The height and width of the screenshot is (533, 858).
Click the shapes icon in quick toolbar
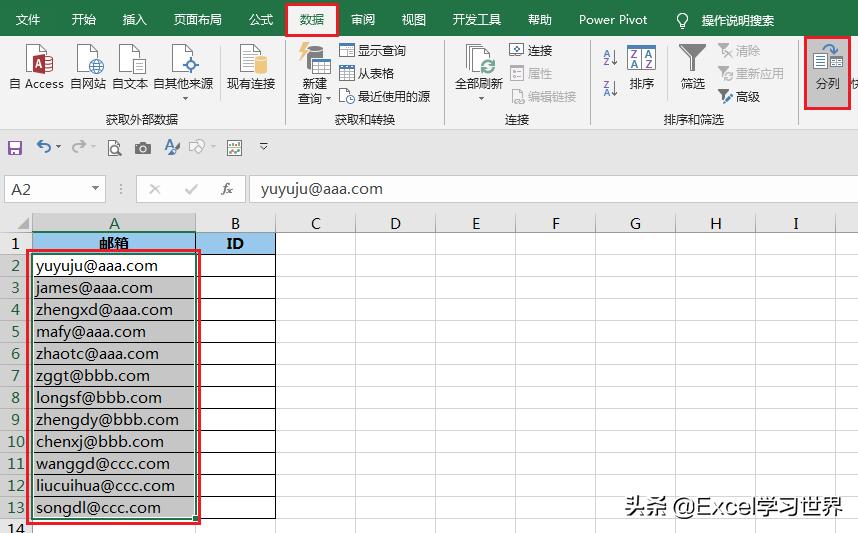(196, 147)
